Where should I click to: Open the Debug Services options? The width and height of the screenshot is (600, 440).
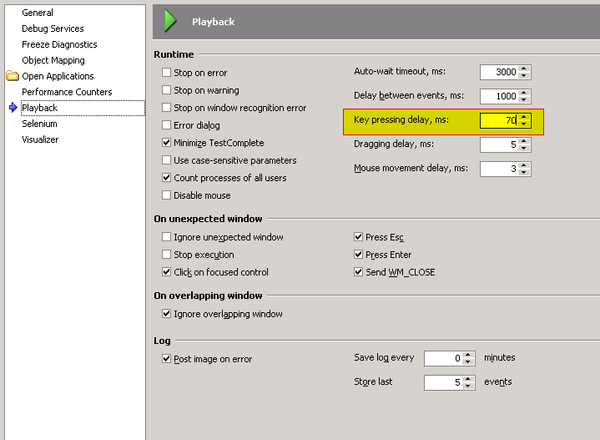[53, 29]
